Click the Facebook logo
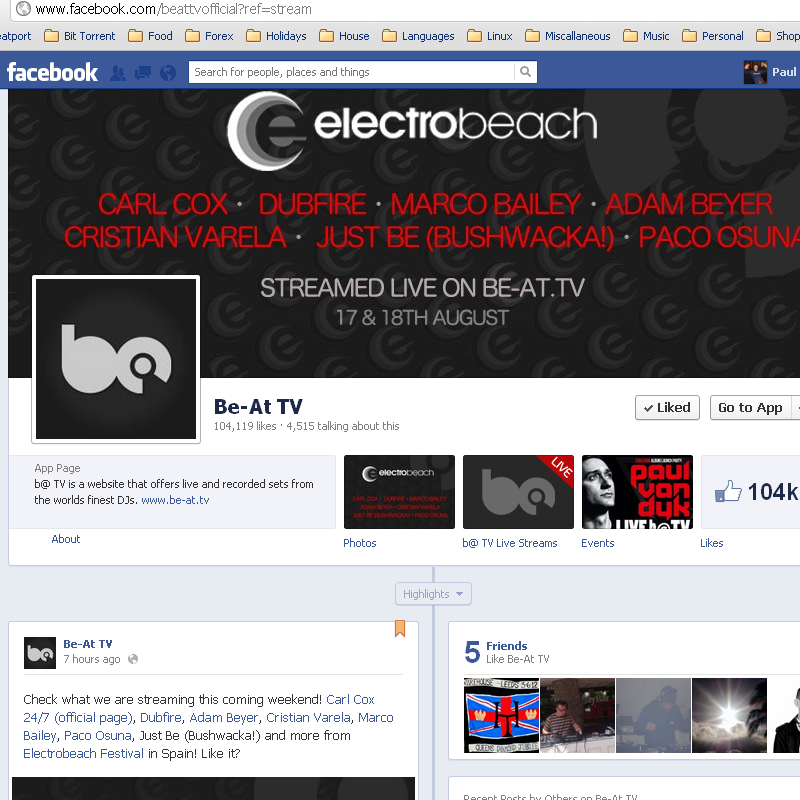This screenshot has width=800, height=800. coord(52,72)
